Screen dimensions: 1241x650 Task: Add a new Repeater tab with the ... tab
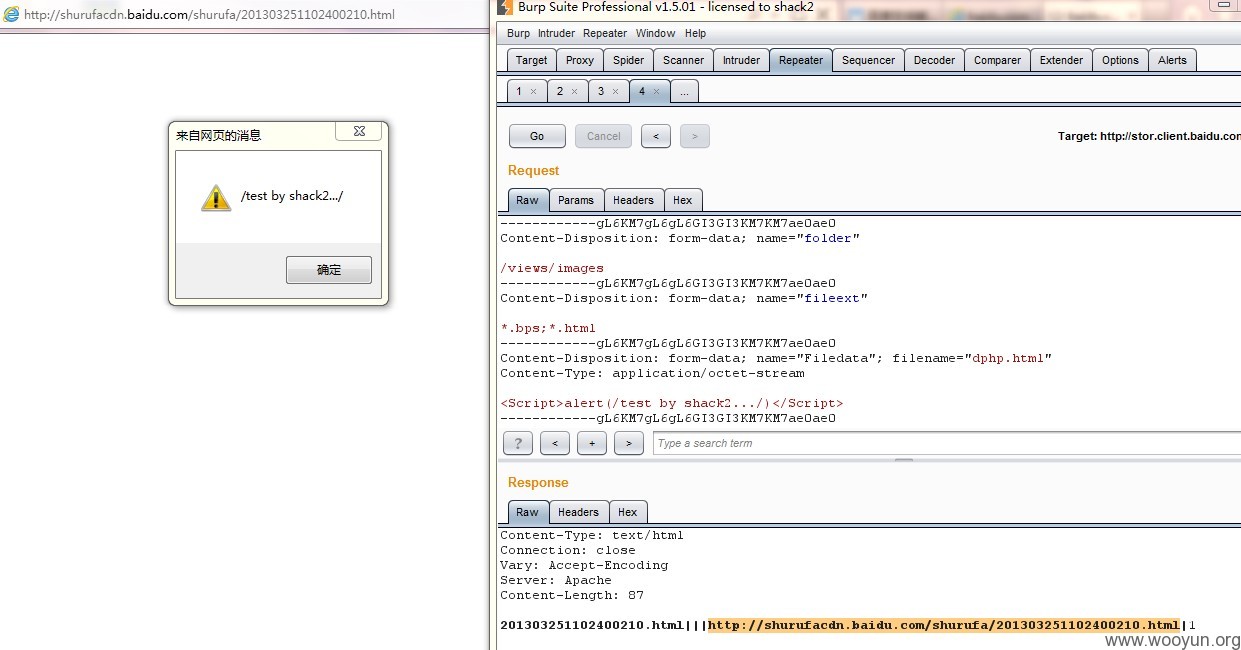pos(684,91)
